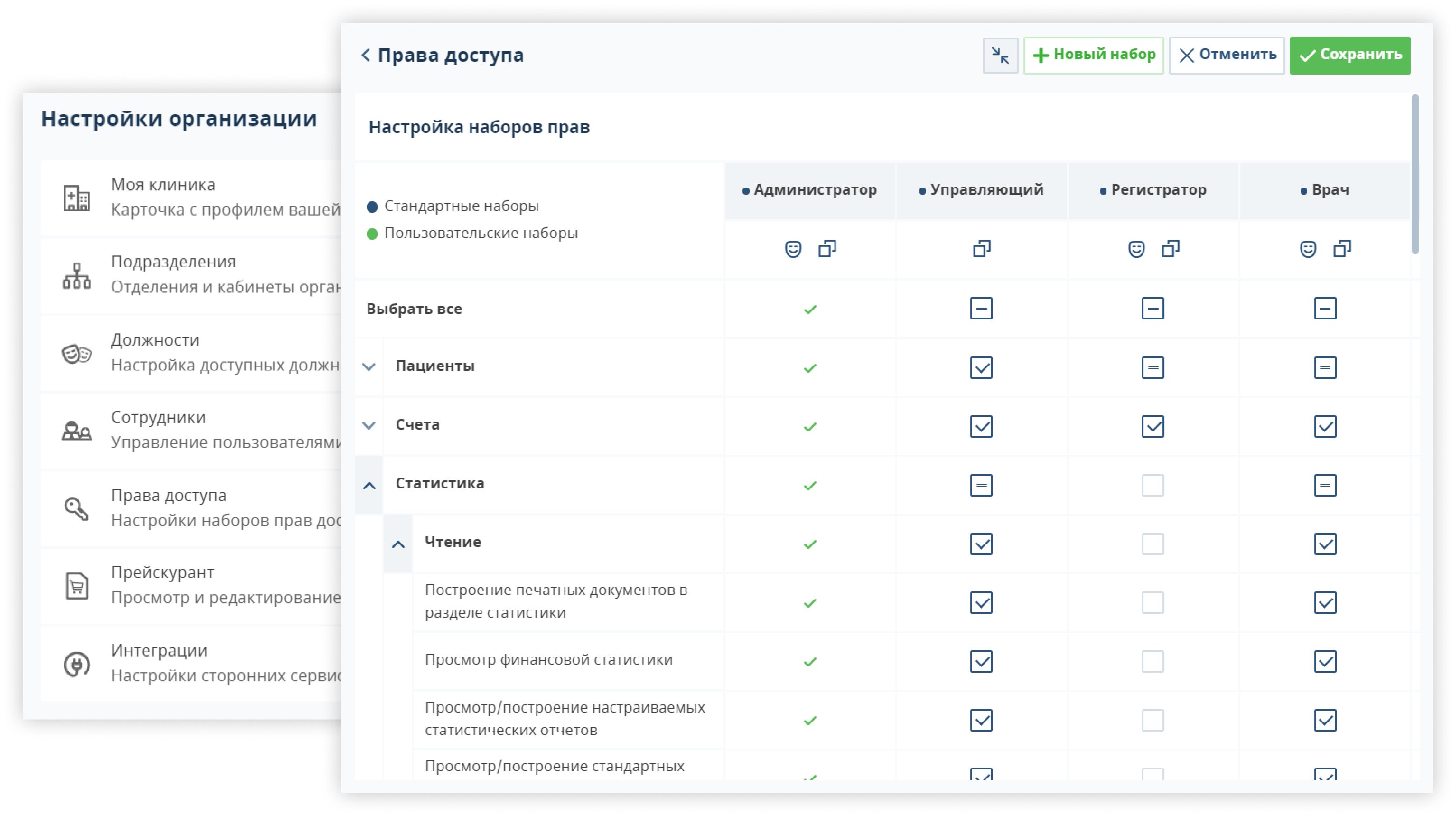
Task: Click the Новый набор button
Action: (x=1093, y=56)
